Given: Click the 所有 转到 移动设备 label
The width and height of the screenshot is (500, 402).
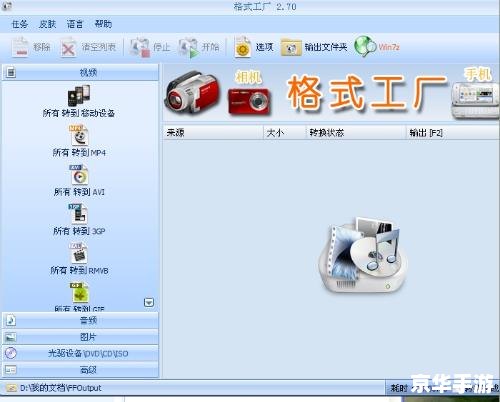Looking at the screenshot, I should 79,113.
